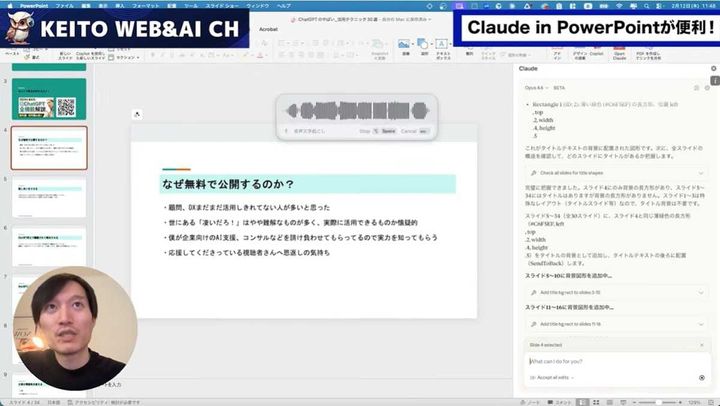Click bullet starting '僕が企業向けのAI支援'

point(300,238)
